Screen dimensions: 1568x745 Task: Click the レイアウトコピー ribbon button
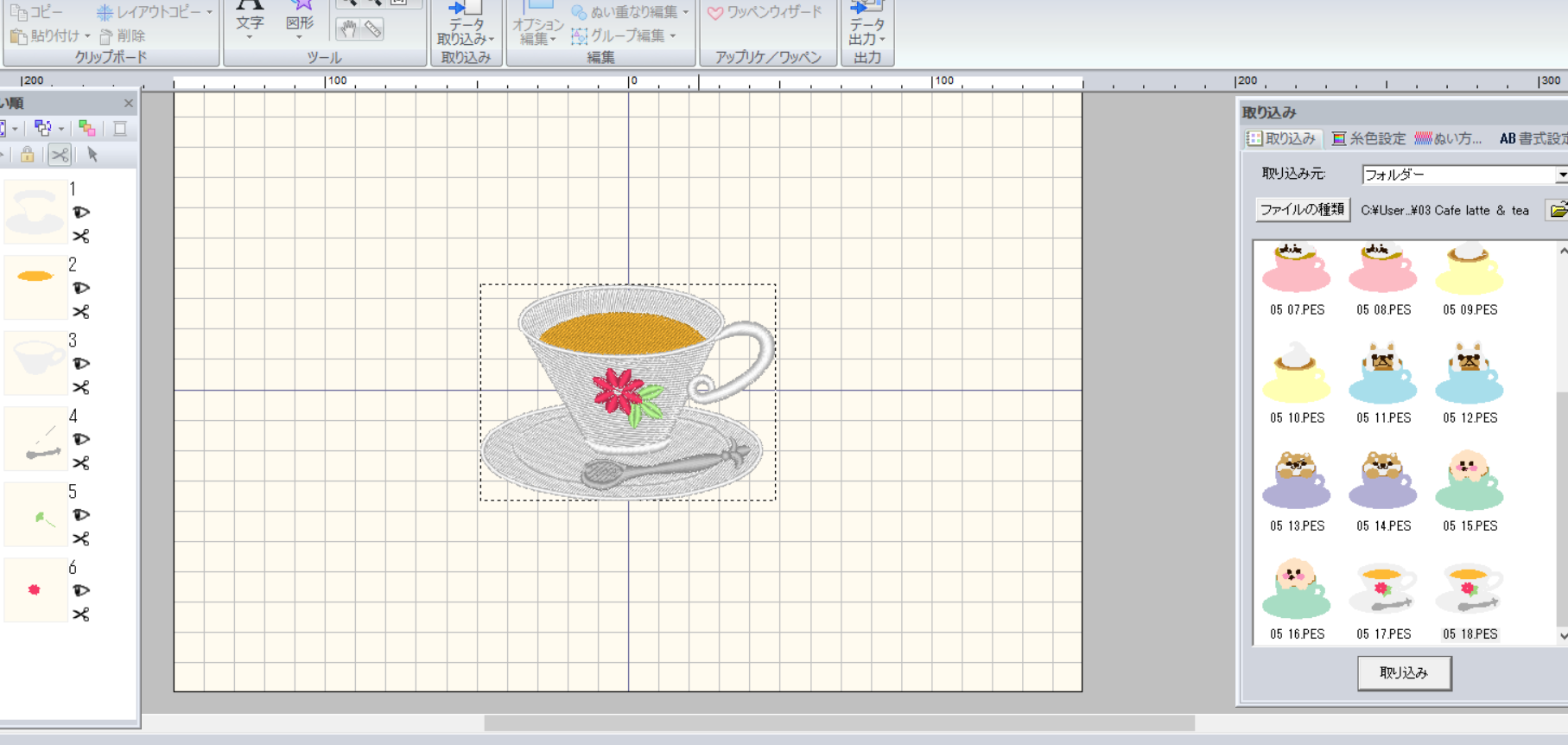point(149,12)
